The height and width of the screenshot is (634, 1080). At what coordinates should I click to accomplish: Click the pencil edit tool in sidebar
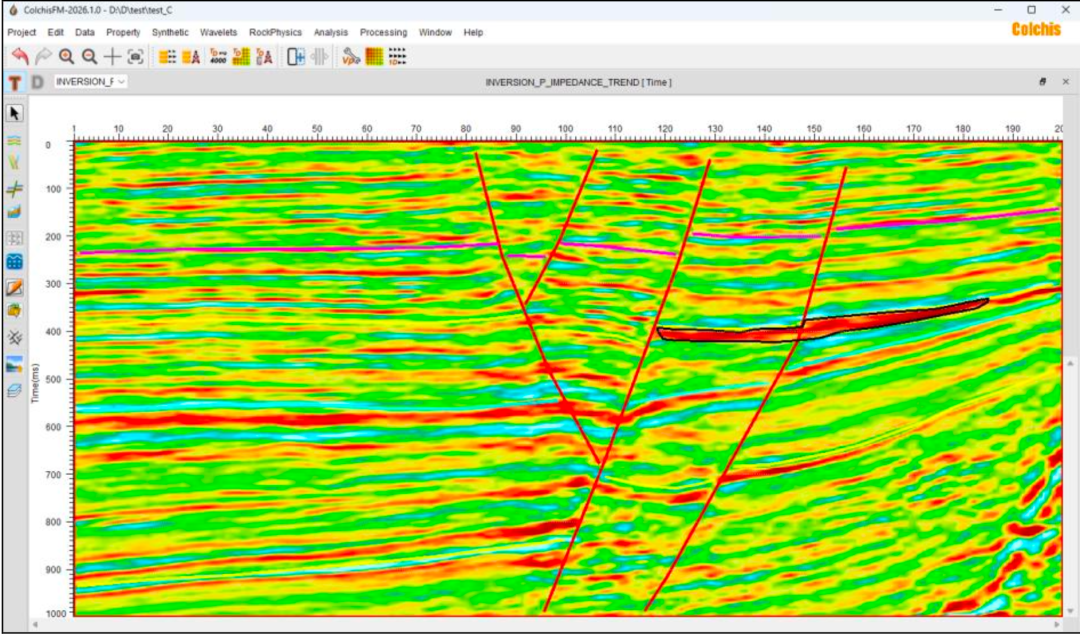tap(15, 288)
